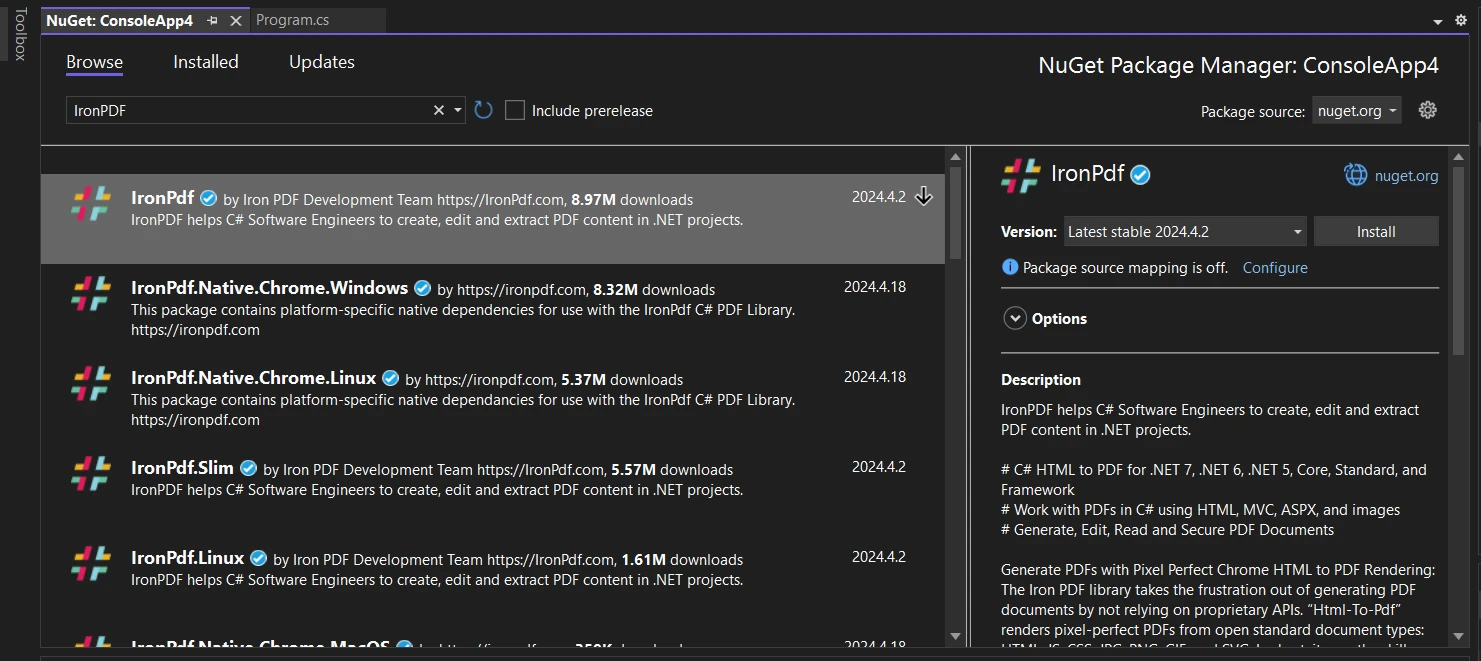Click the download arrow on the IronPdf package

click(x=924, y=197)
